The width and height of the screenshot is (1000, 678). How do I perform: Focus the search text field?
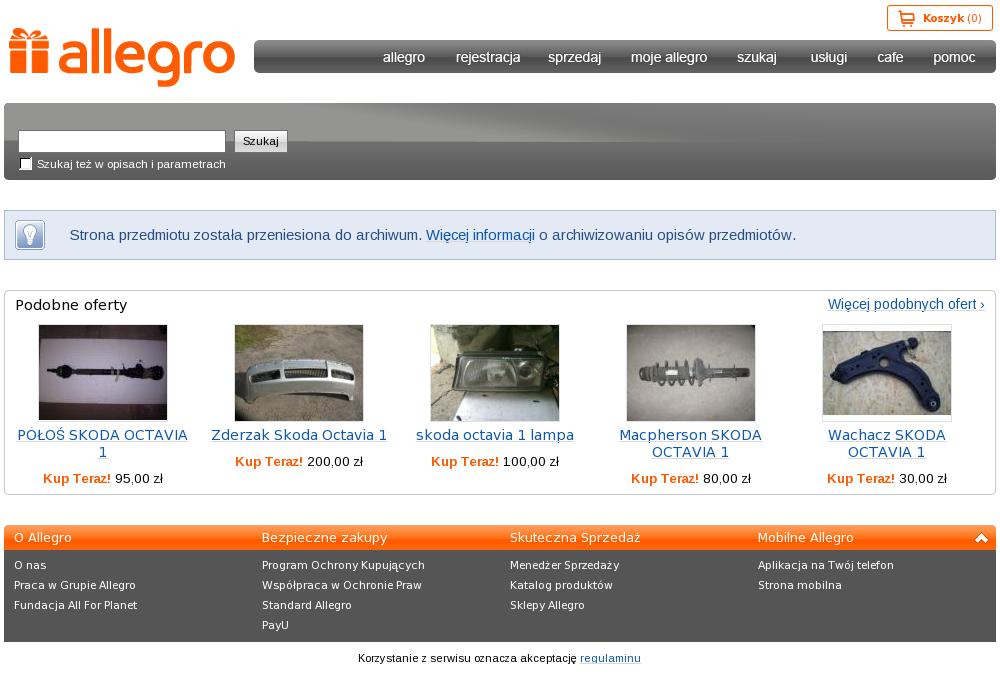[122, 141]
